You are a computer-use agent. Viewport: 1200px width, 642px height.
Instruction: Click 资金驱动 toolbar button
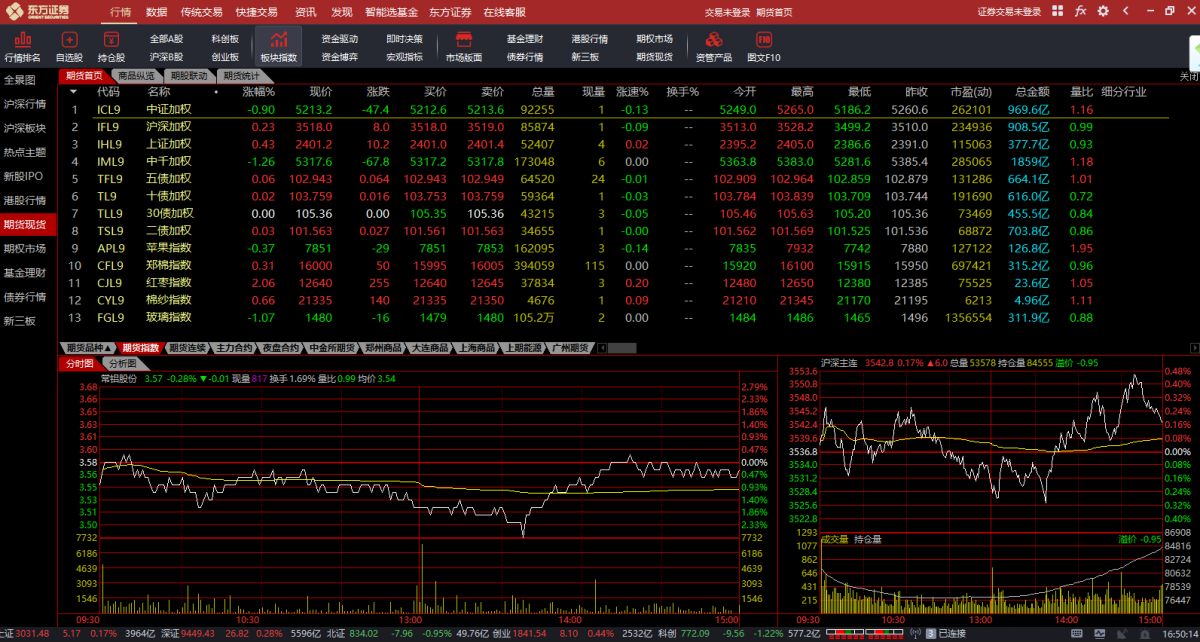pyautogui.click(x=340, y=39)
